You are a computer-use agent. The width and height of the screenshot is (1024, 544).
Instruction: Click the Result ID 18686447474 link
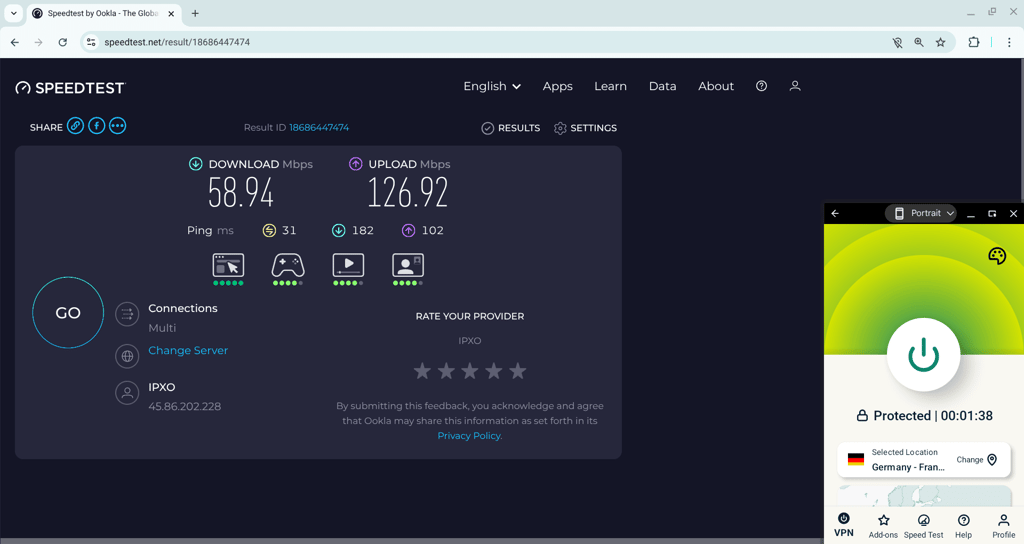[x=319, y=127]
